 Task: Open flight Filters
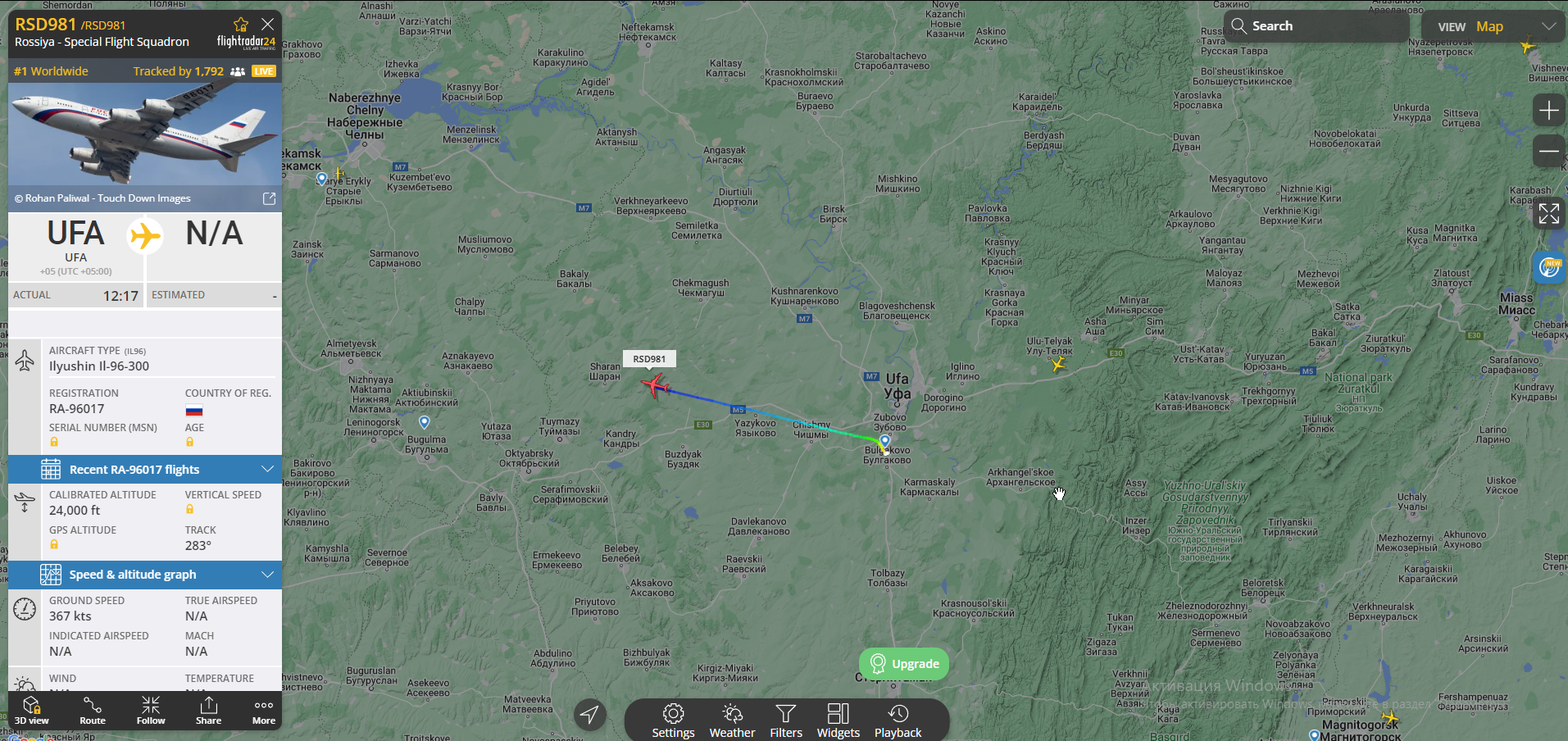[786, 721]
